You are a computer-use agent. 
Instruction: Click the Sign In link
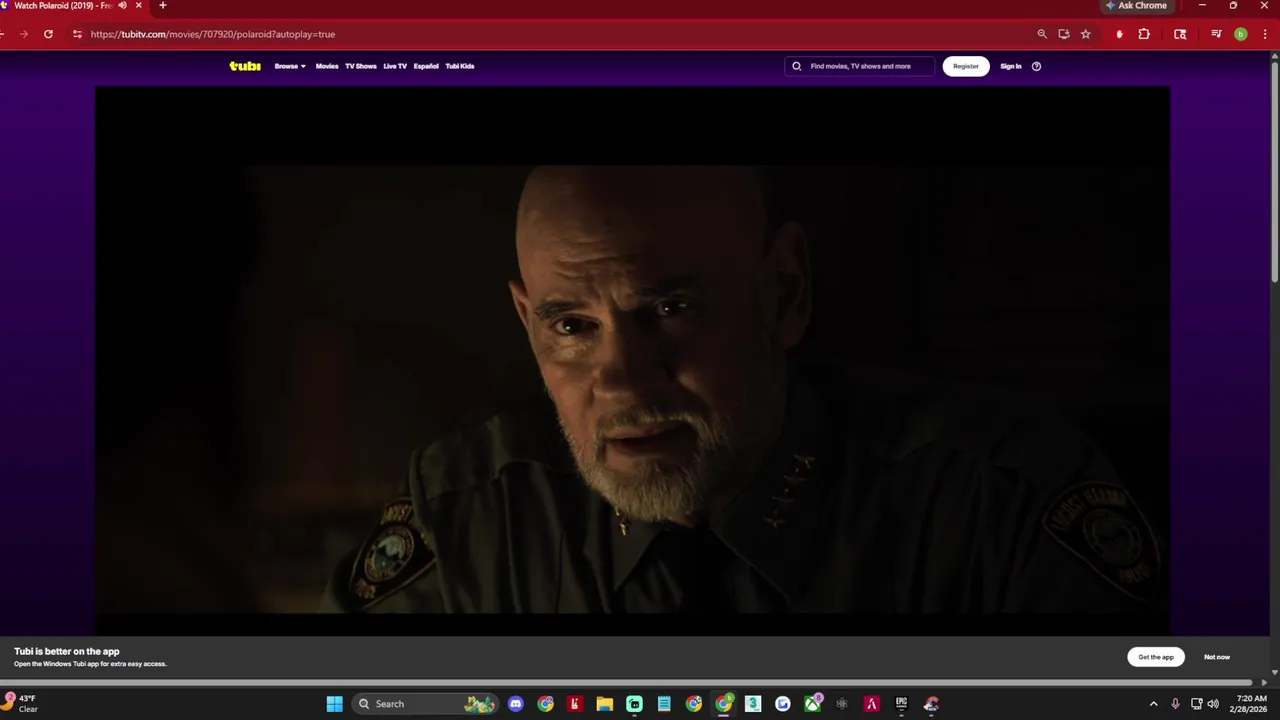[1011, 66]
